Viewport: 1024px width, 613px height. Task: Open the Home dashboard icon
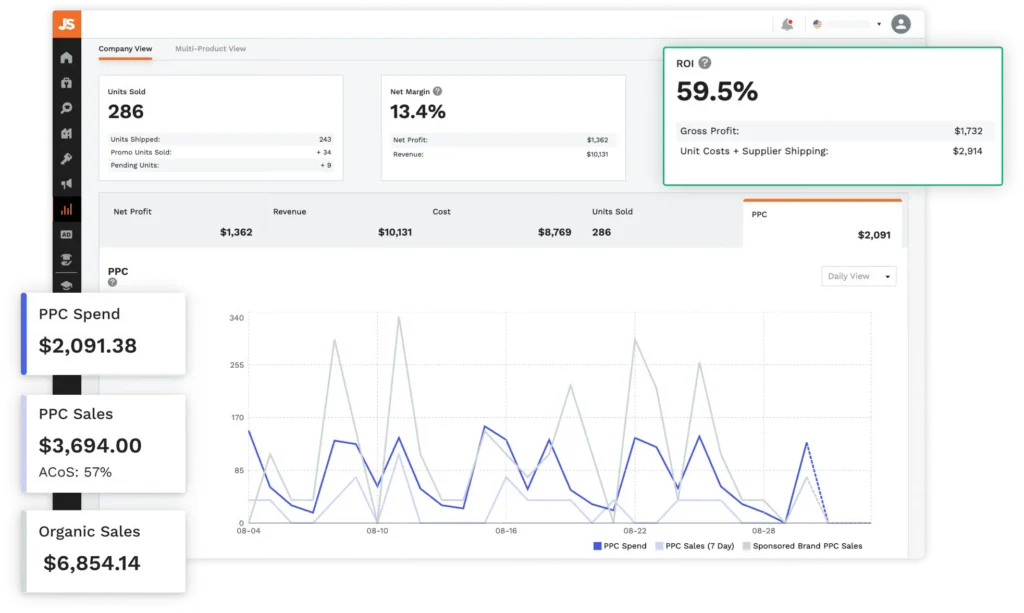pyautogui.click(x=66, y=58)
